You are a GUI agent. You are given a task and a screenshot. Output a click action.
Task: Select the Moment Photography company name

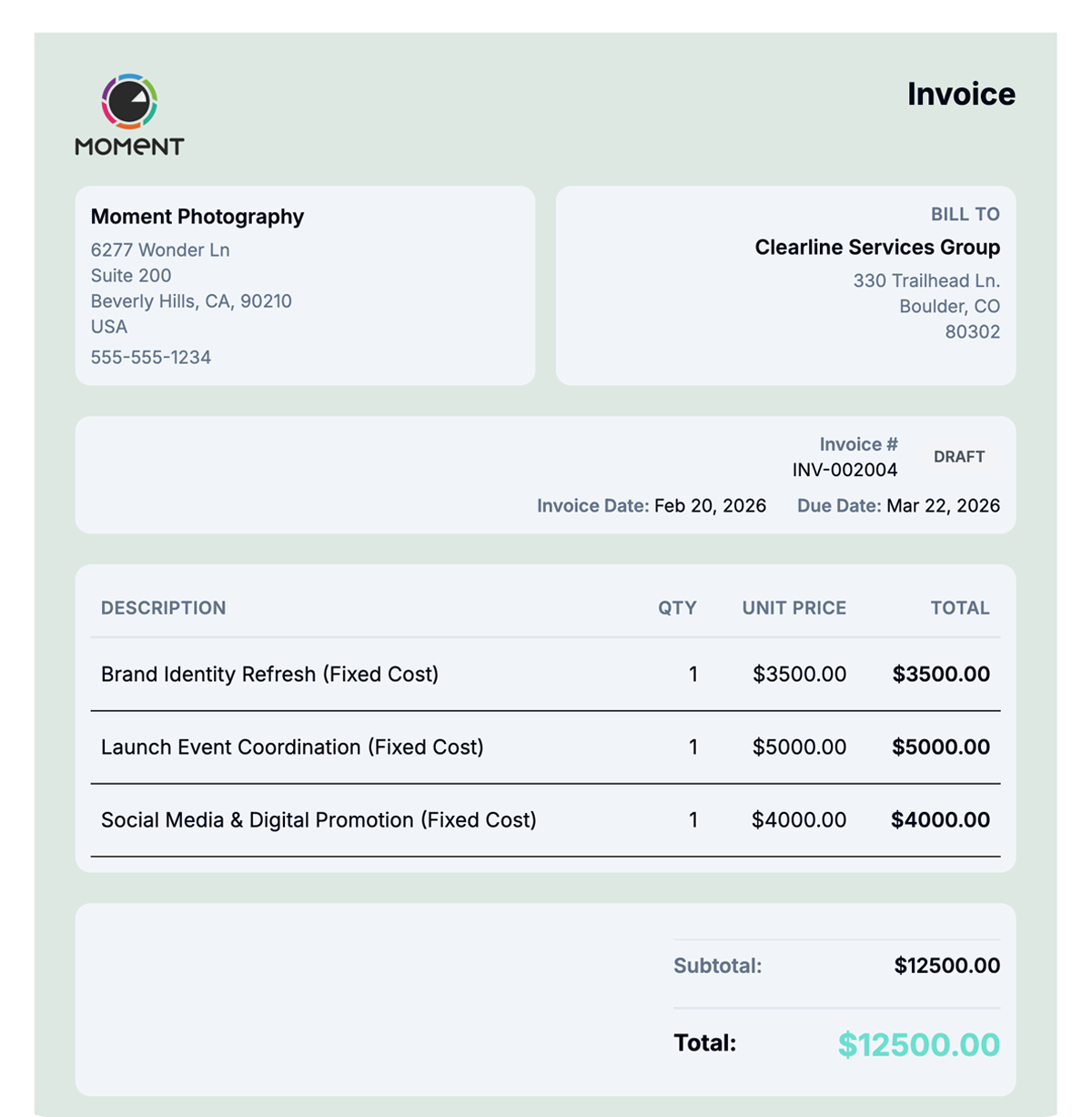[197, 217]
